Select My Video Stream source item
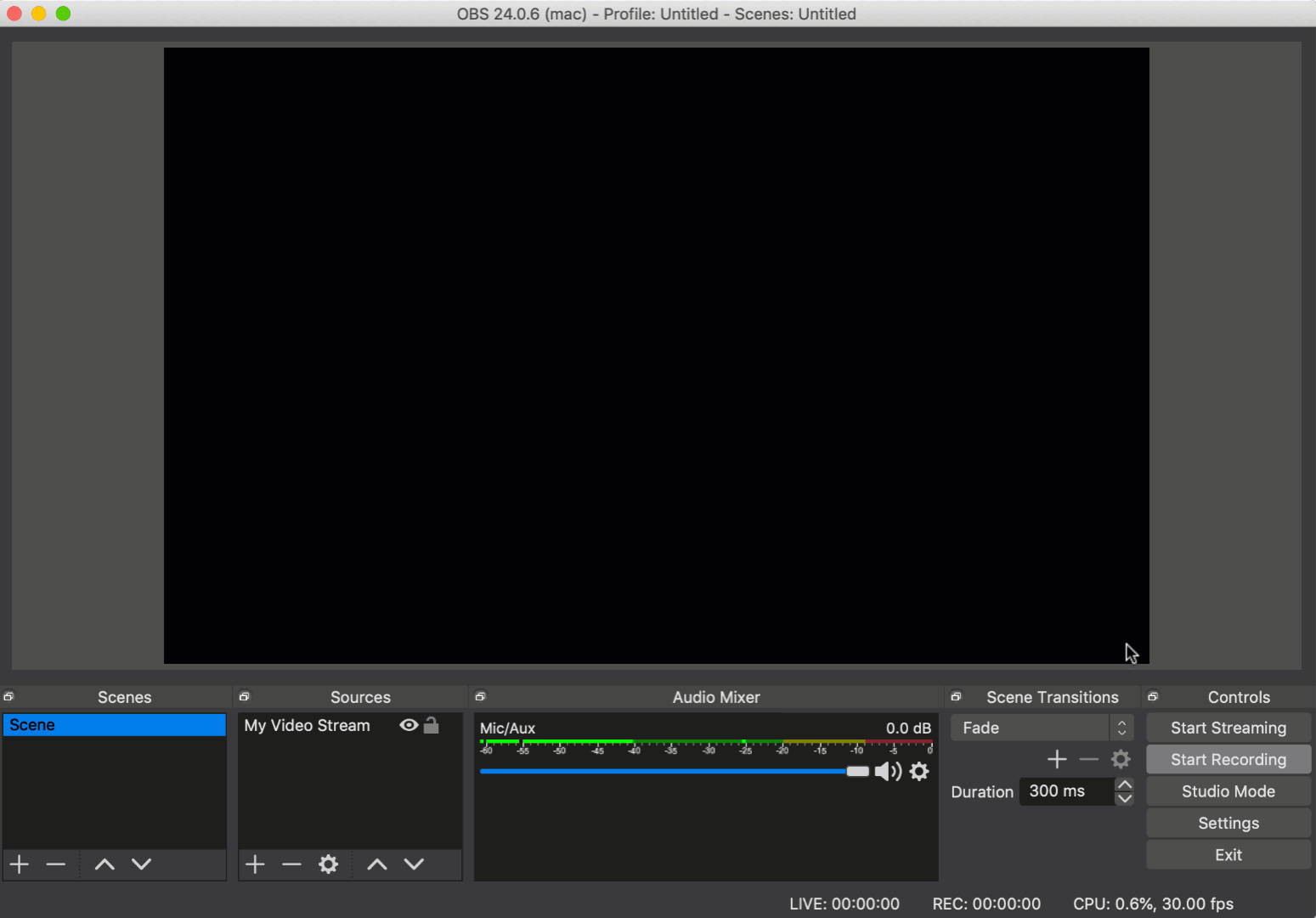1316x918 pixels. (x=308, y=726)
